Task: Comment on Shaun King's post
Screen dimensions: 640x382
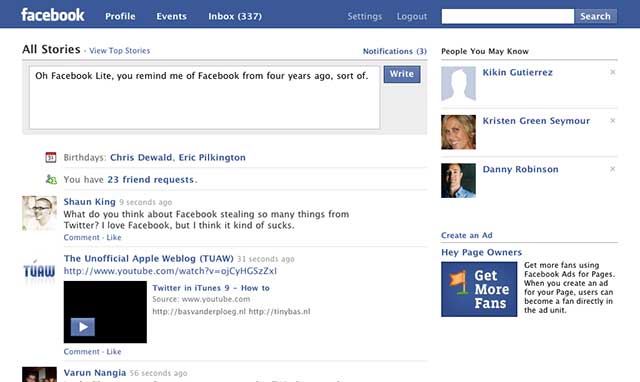Action: click(x=81, y=238)
